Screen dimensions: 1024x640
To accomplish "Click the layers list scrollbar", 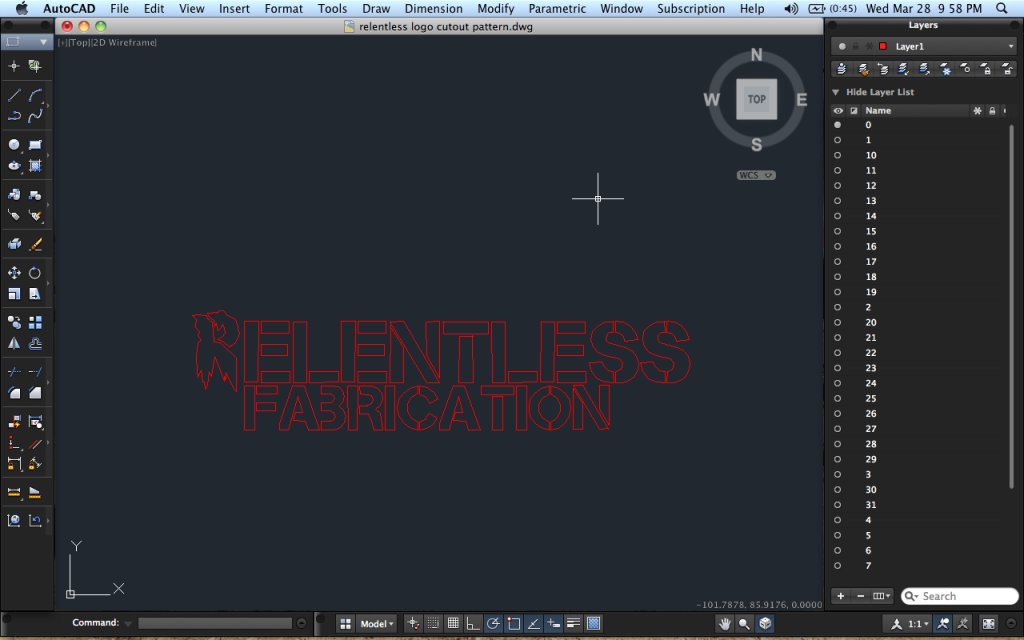I will [1012, 307].
